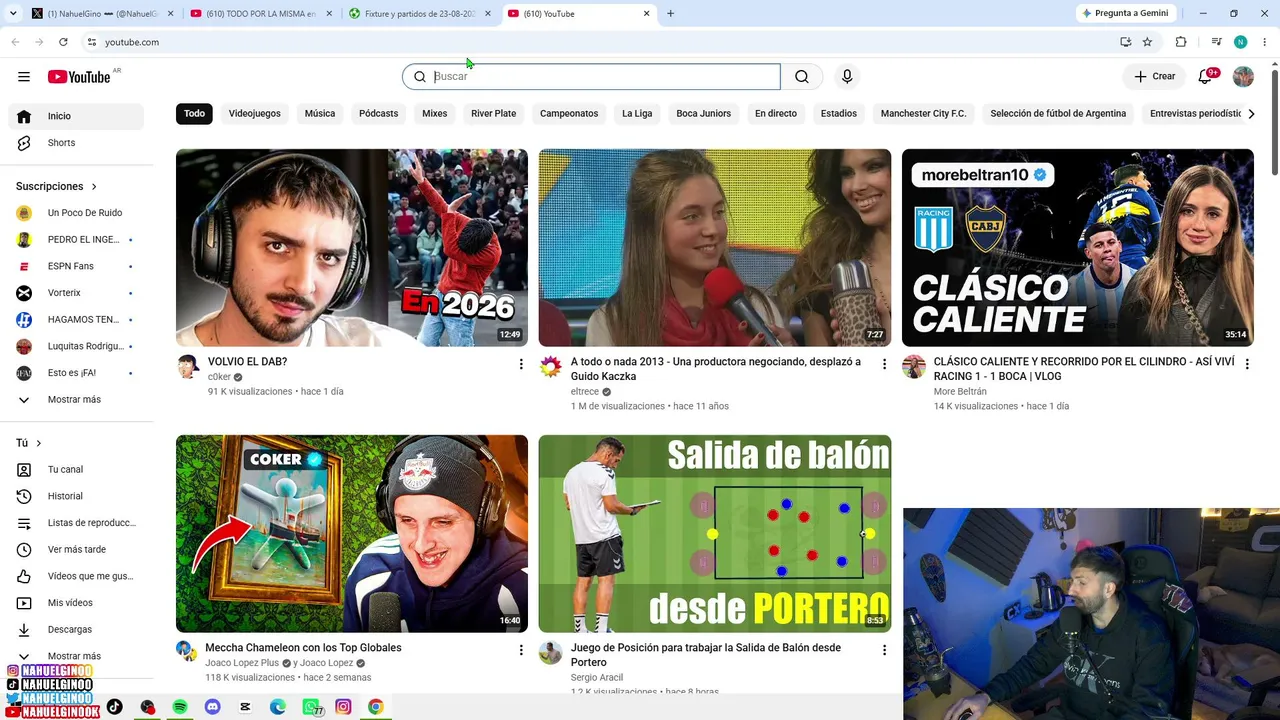Image resolution: width=1280 pixels, height=720 pixels.
Task: Click the Pregunta a Gemini button
Action: click(x=1125, y=13)
